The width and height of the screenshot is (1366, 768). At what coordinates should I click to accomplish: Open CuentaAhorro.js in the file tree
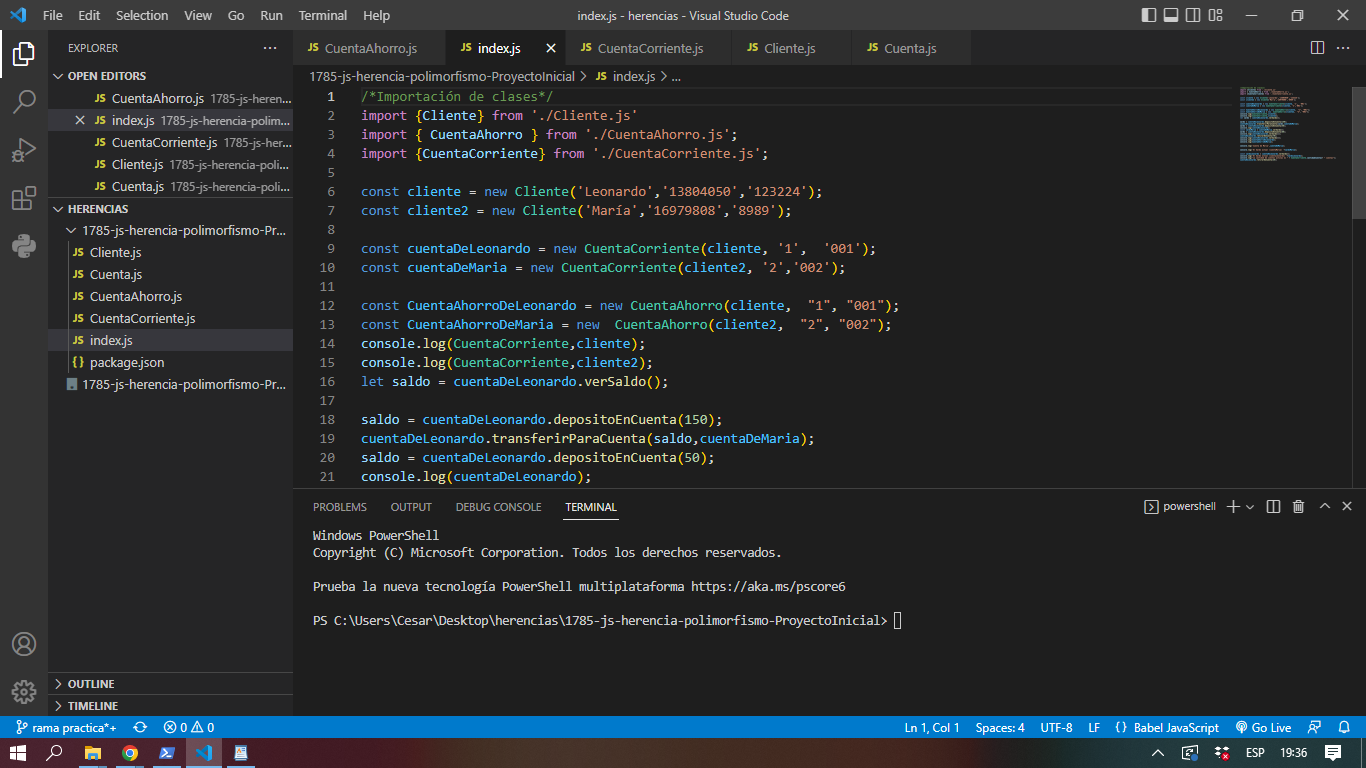170,296
